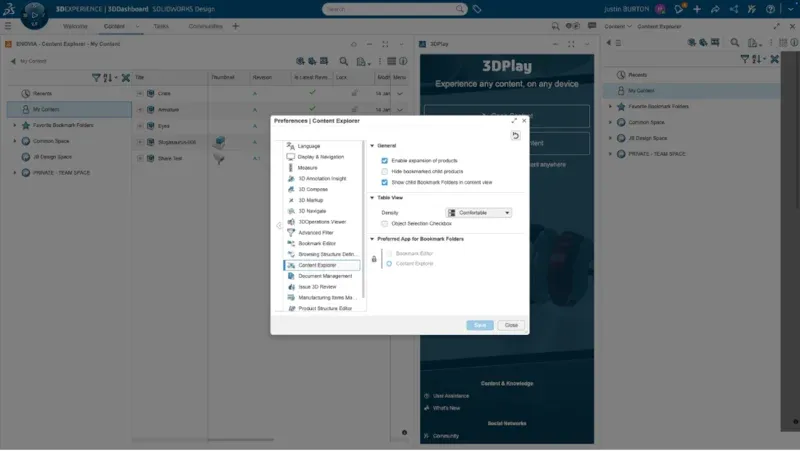Click the plus add icon in top bar

pyautogui.click(x=697, y=9)
